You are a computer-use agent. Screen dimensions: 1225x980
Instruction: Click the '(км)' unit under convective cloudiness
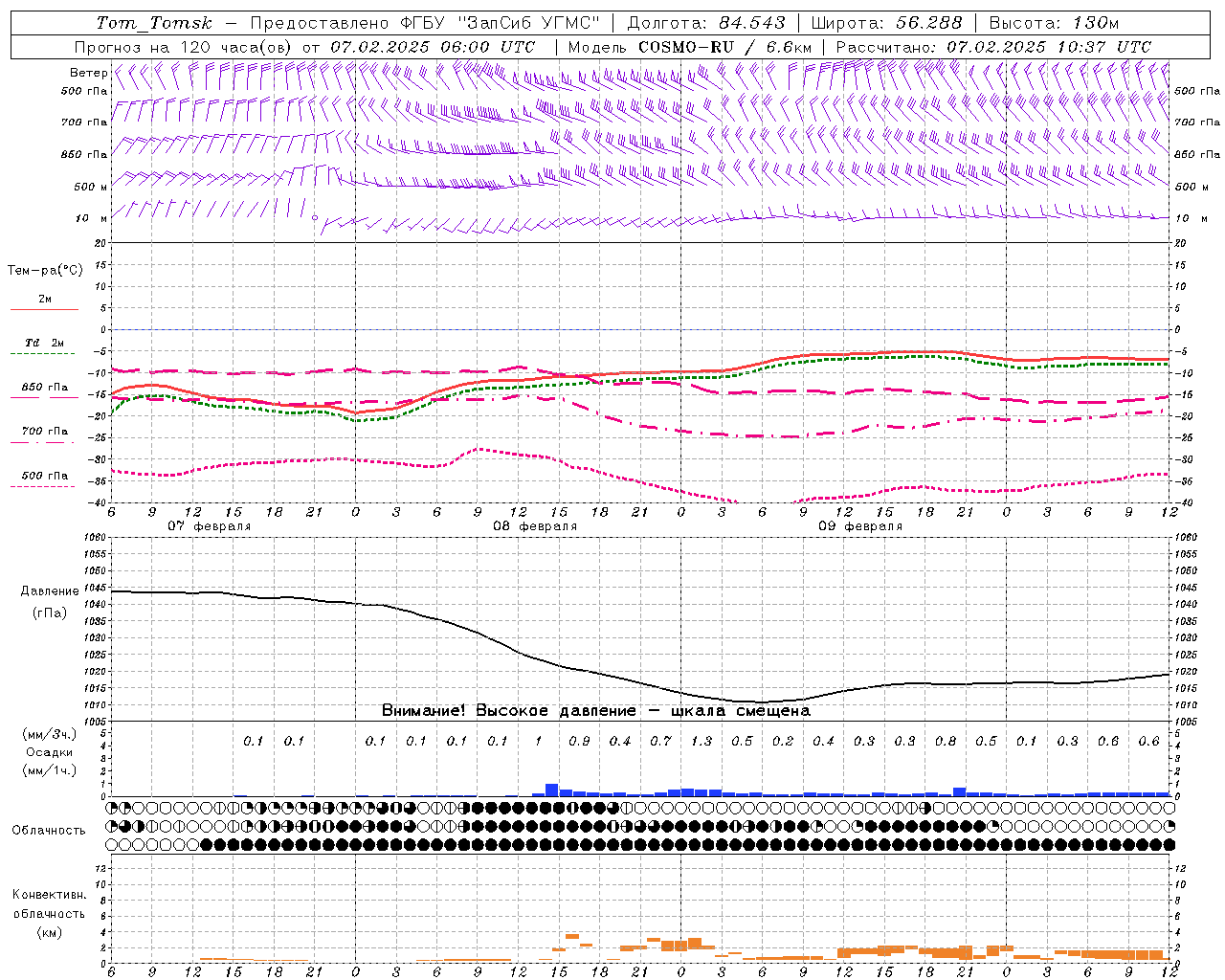[50, 931]
